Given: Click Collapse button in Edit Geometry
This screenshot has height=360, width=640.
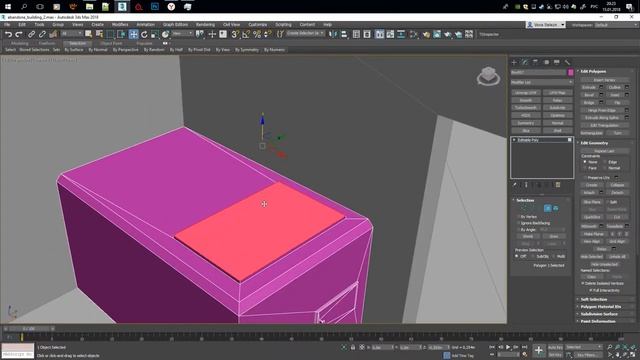Looking at the screenshot, I should click(x=618, y=185).
